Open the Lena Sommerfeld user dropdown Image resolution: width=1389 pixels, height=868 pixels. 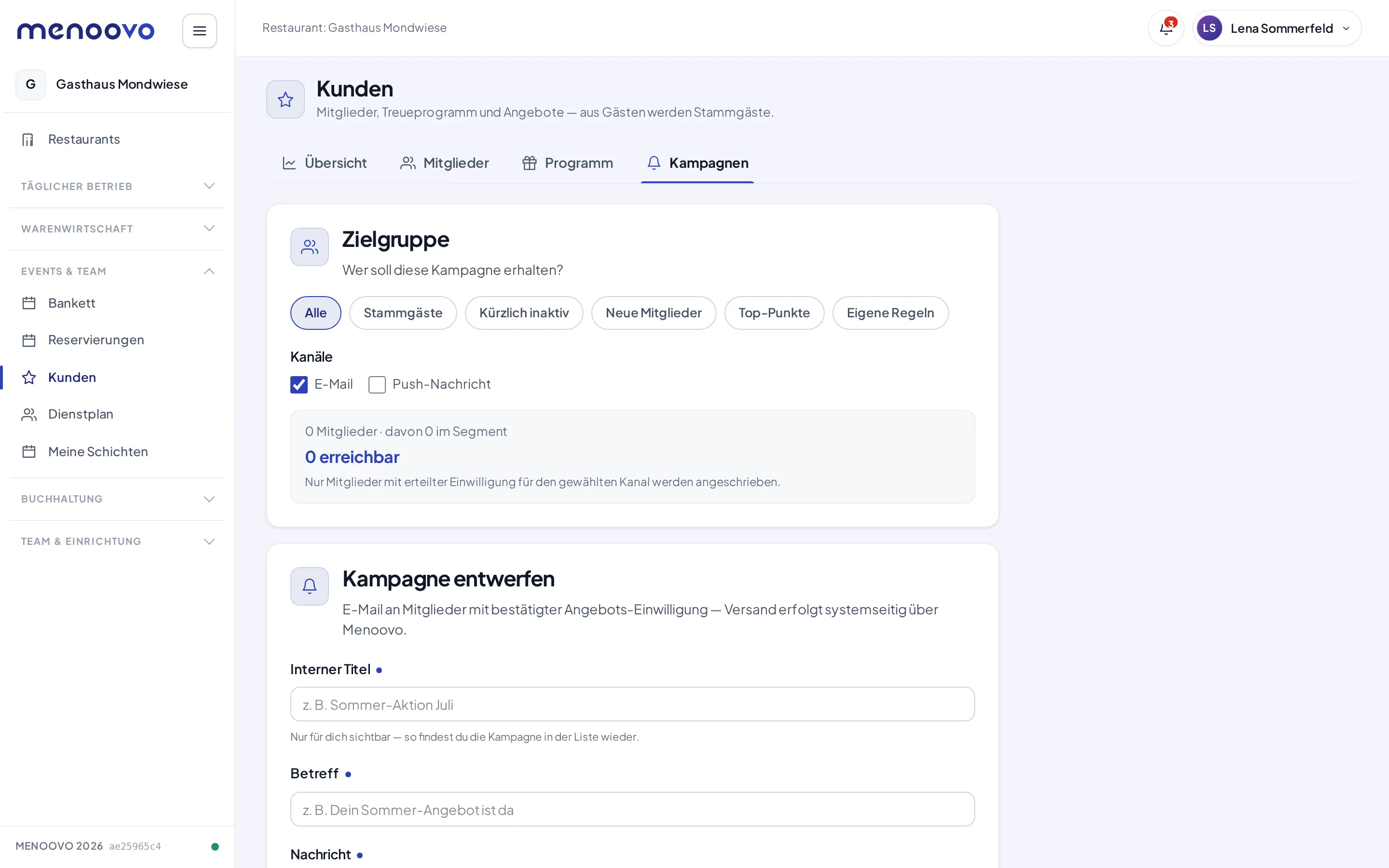click(1277, 28)
